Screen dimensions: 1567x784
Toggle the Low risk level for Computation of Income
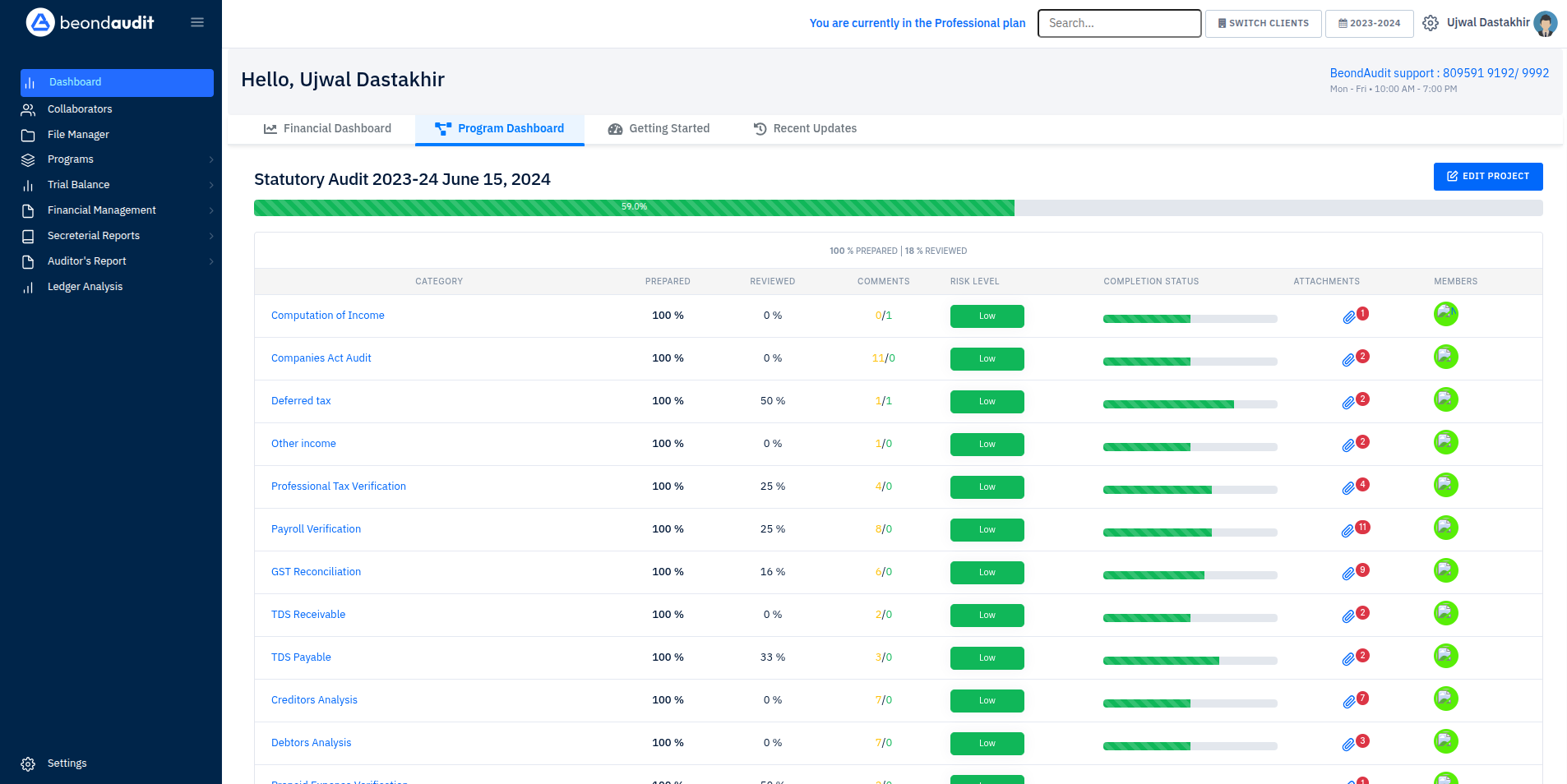point(987,316)
